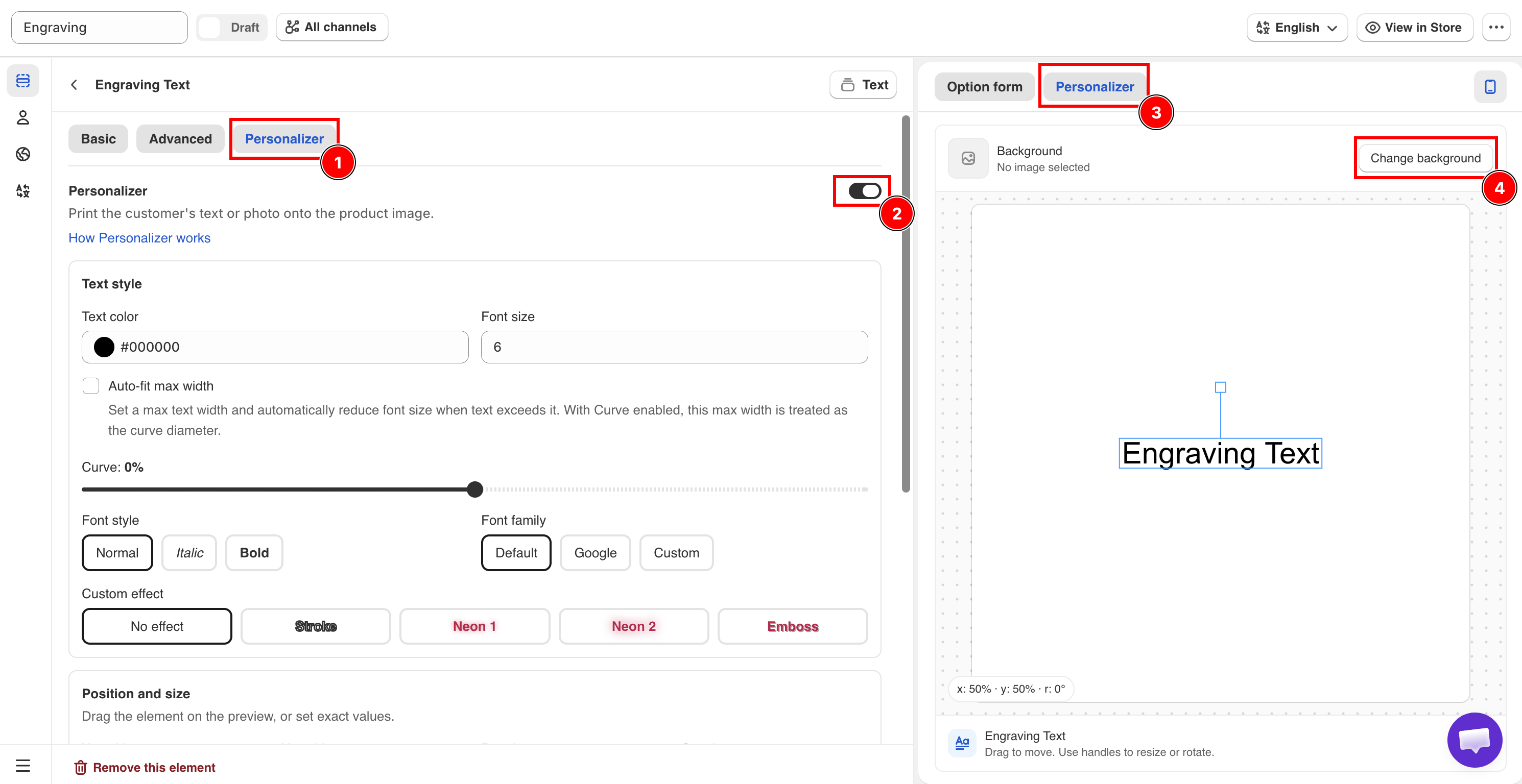Image resolution: width=1522 pixels, height=784 pixels.
Task: Open the translations sidebar icon
Action: tap(23, 191)
